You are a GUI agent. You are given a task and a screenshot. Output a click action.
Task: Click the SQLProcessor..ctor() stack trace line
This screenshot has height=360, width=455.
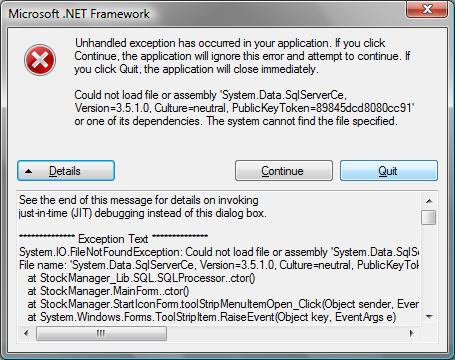141,278
